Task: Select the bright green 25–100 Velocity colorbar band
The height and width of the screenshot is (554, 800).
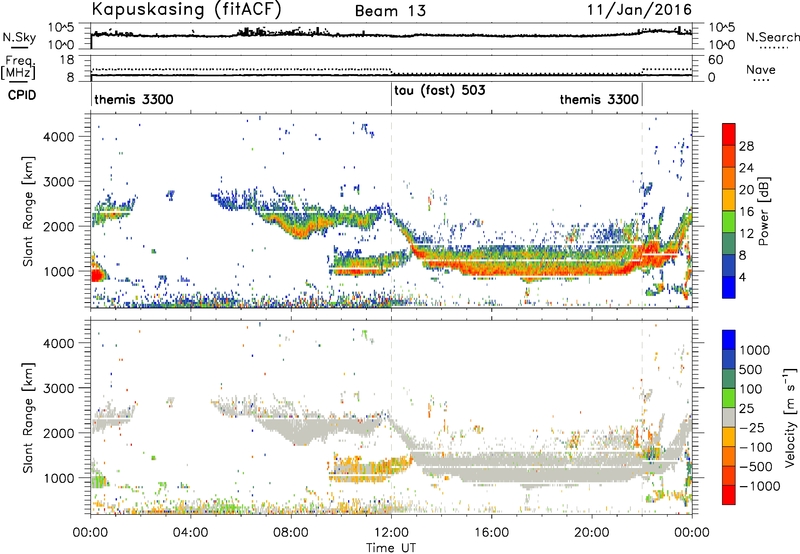Action: (x=729, y=398)
